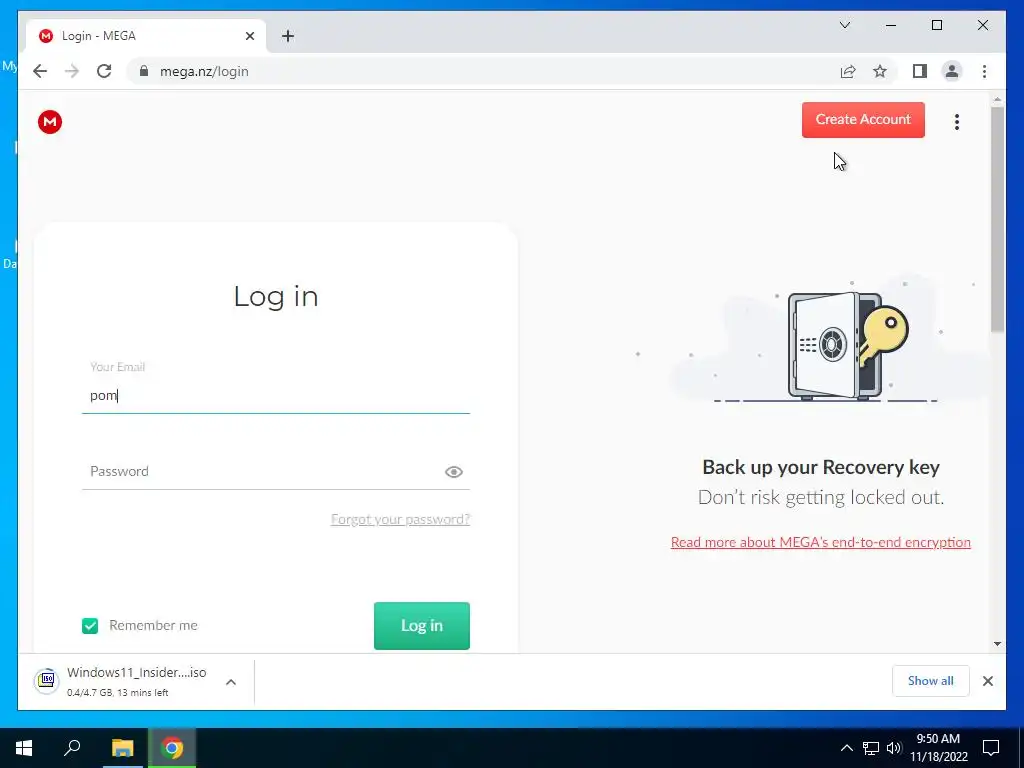
Task: Click the Show all downloads button
Action: (x=931, y=681)
